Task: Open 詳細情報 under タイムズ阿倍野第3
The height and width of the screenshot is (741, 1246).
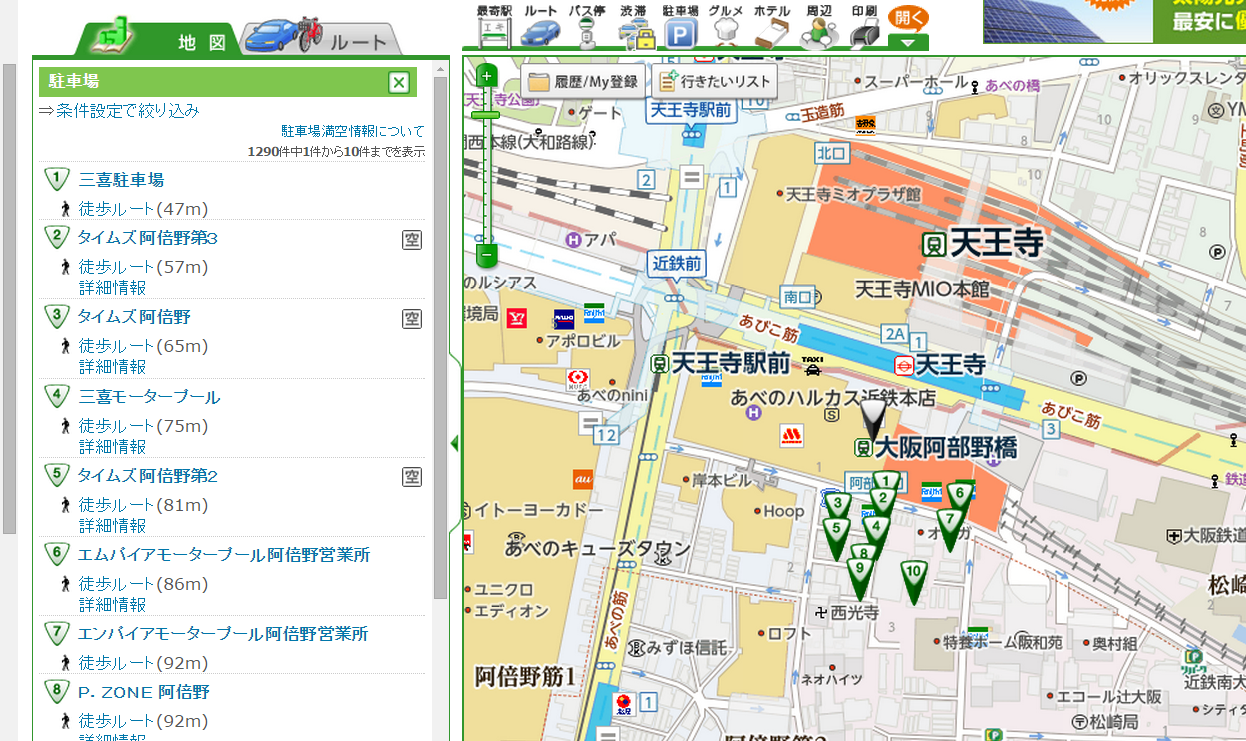Action: (112, 288)
